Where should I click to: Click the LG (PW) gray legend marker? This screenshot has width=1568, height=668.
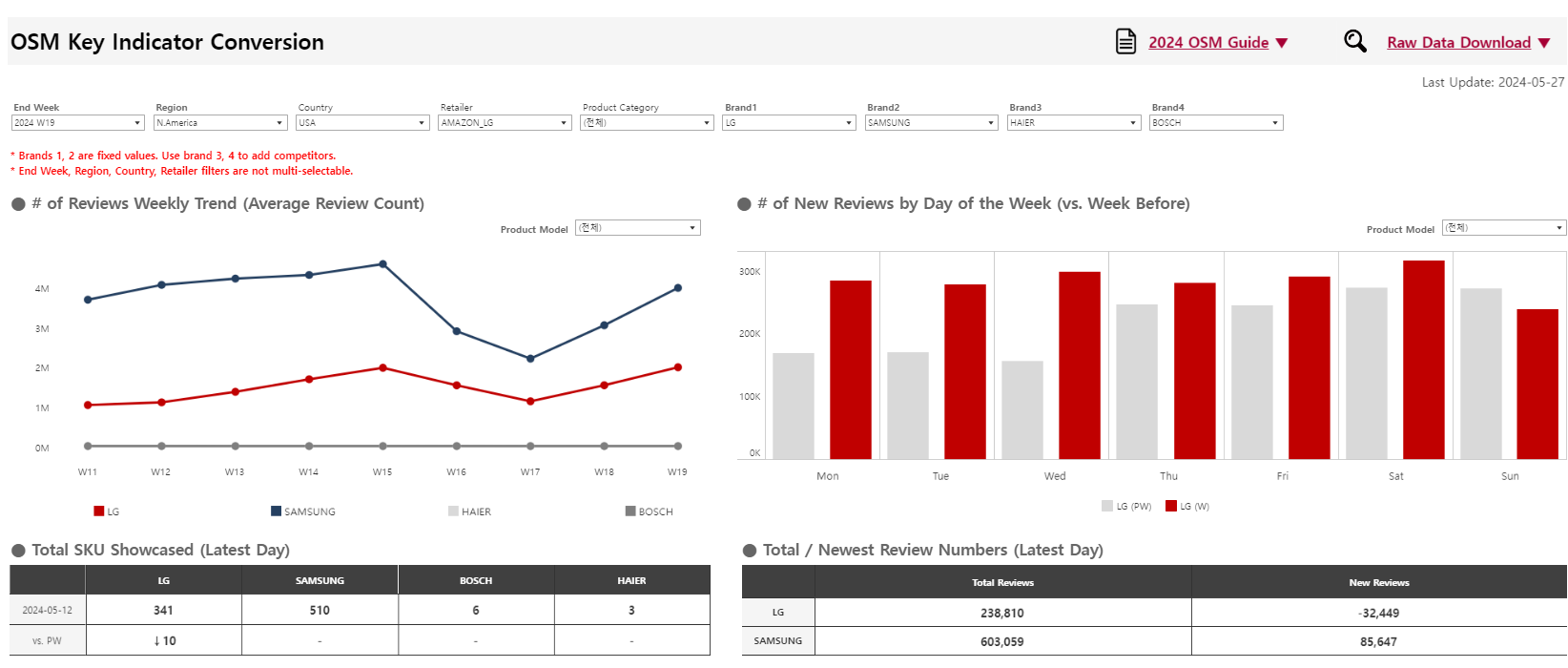1107,506
